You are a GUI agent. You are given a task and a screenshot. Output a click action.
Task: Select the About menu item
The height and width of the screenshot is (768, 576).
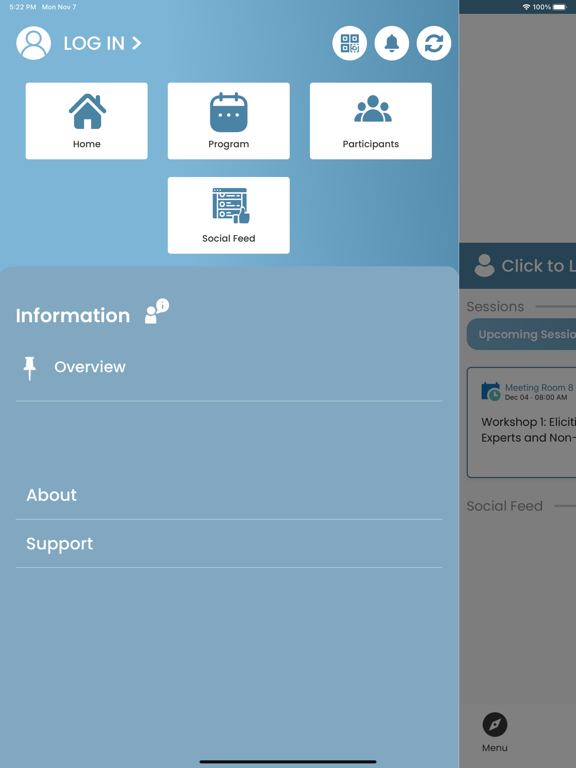click(229, 495)
